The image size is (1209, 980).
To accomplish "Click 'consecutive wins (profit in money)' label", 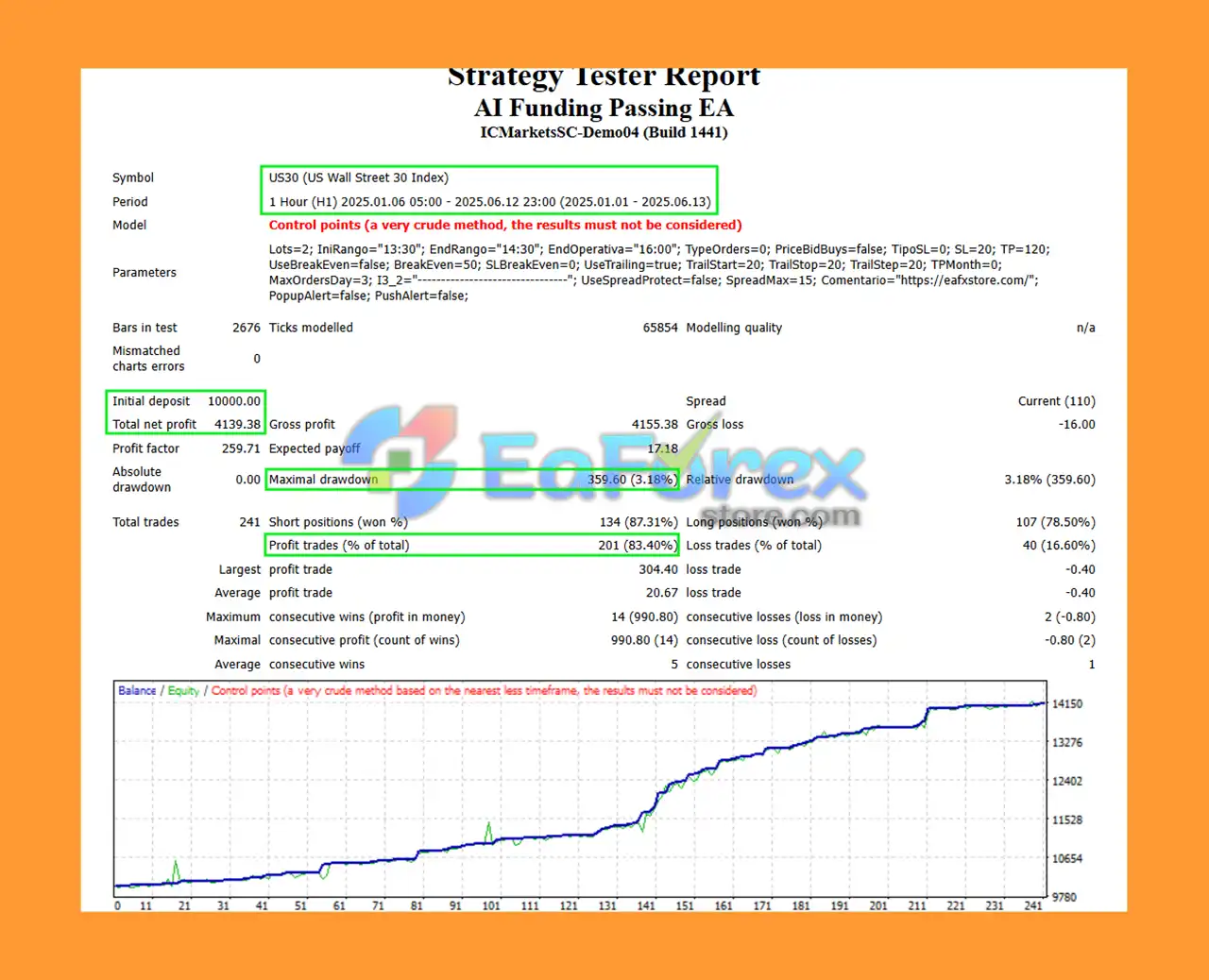I will coord(366,617).
